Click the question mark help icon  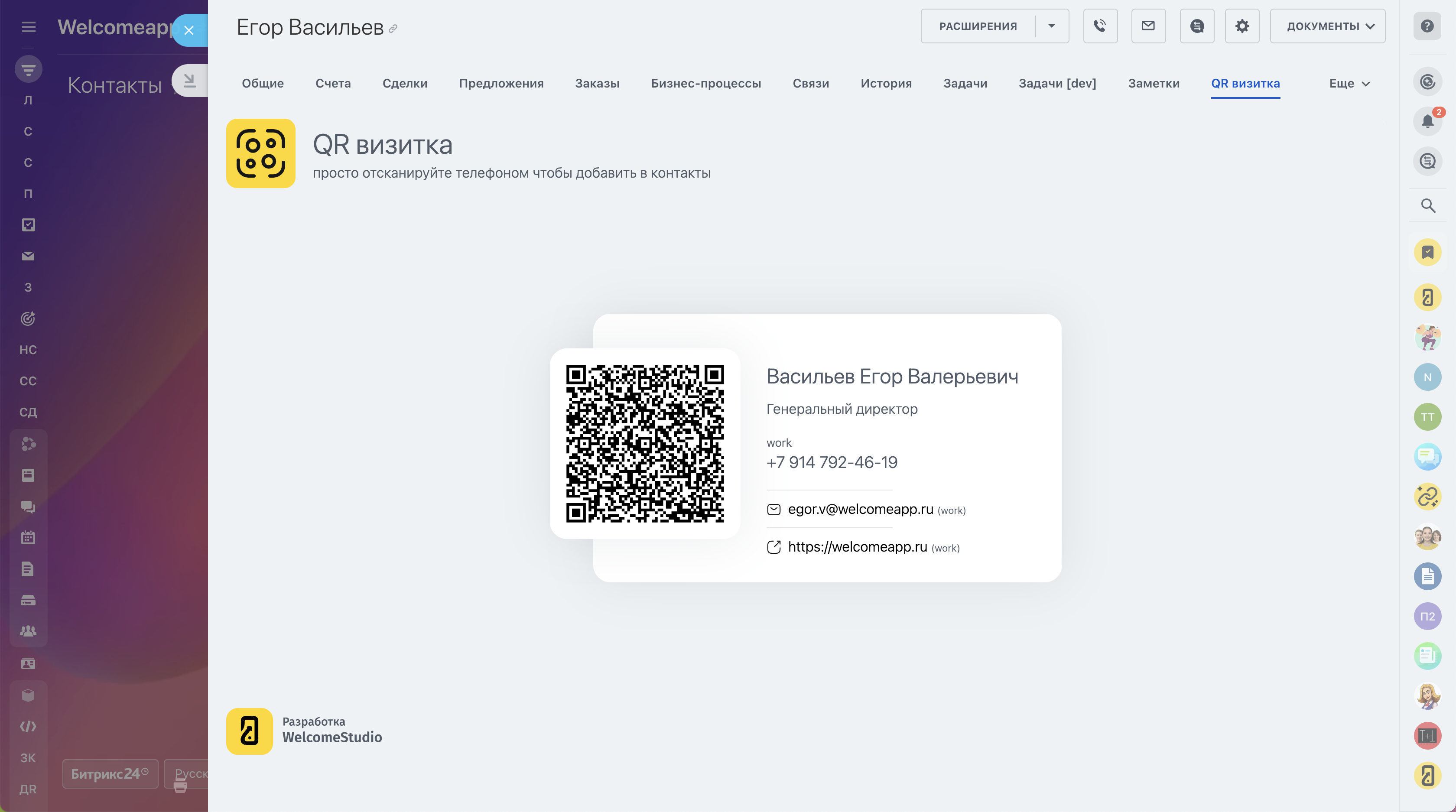pos(1427,26)
